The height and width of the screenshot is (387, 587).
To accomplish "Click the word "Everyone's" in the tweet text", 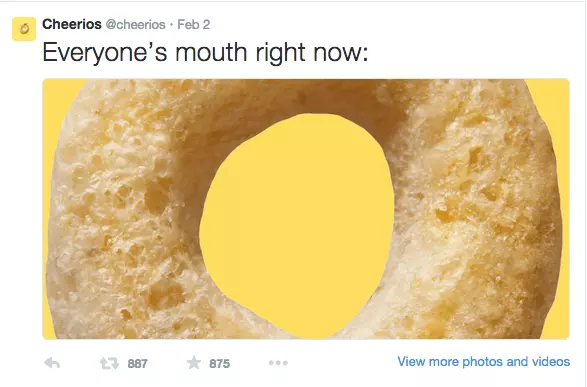I will (105, 52).
